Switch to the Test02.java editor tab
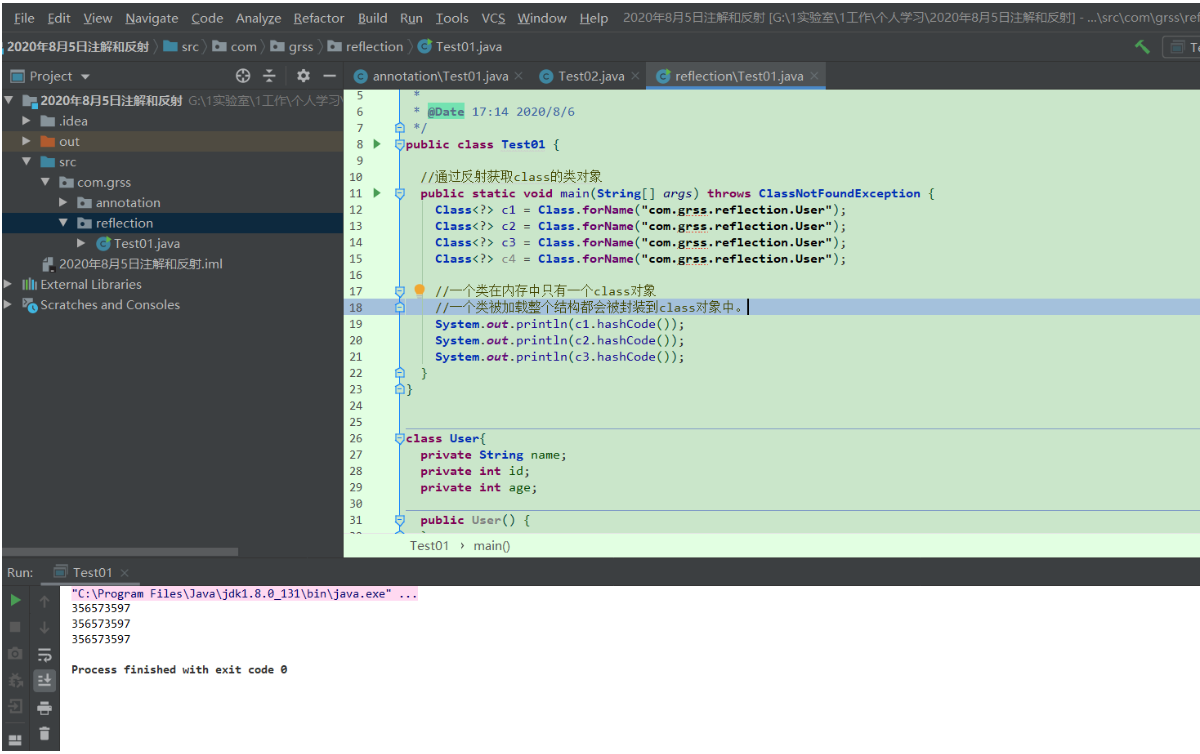Image resolution: width=1200 pixels, height=754 pixels. 590,76
